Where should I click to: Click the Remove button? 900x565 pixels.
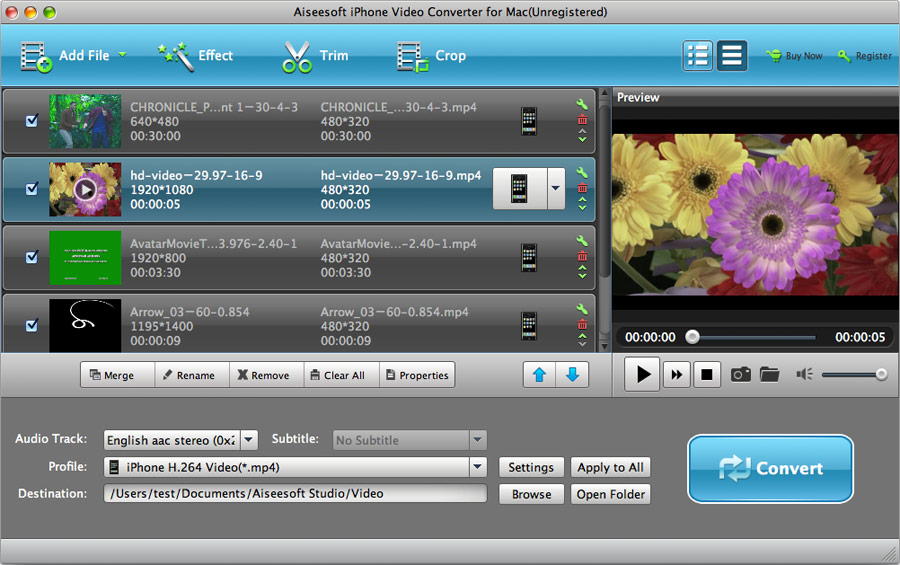coord(267,375)
